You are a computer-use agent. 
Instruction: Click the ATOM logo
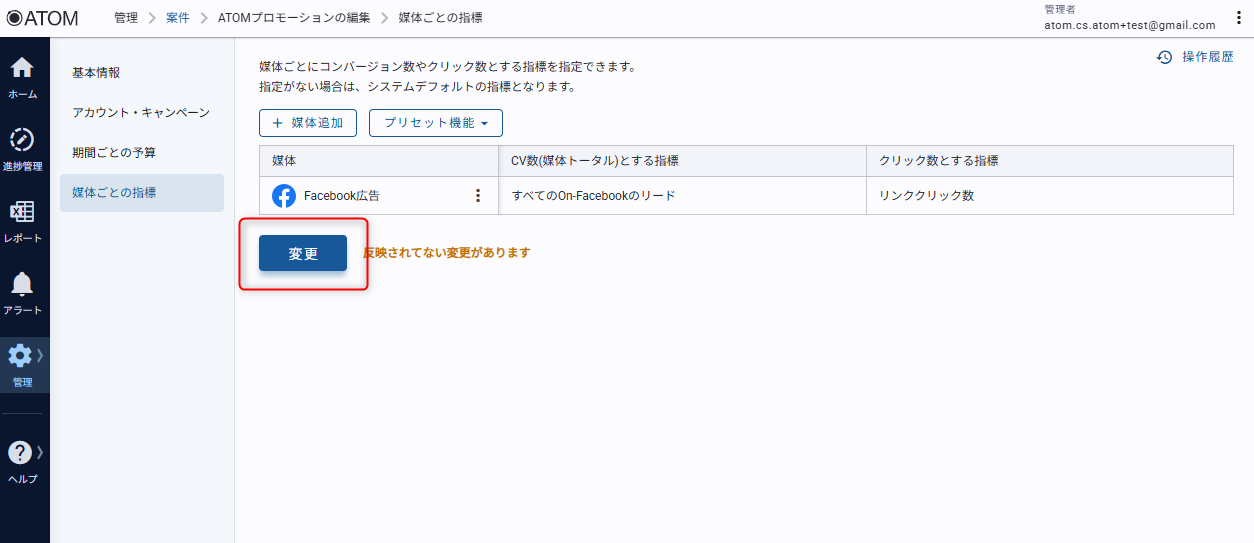pos(42,18)
